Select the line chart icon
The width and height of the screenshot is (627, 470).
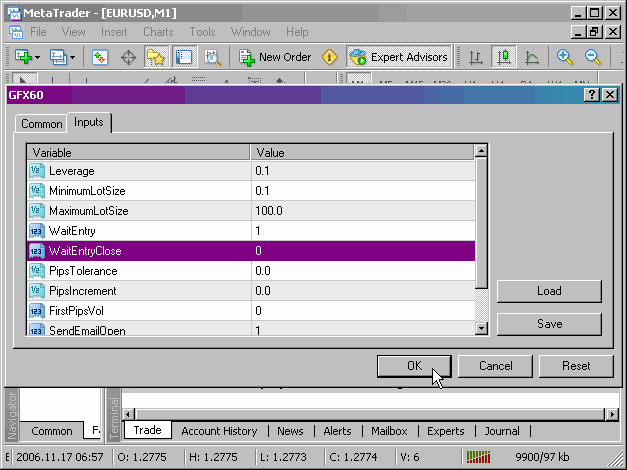(x=532, y=58)
